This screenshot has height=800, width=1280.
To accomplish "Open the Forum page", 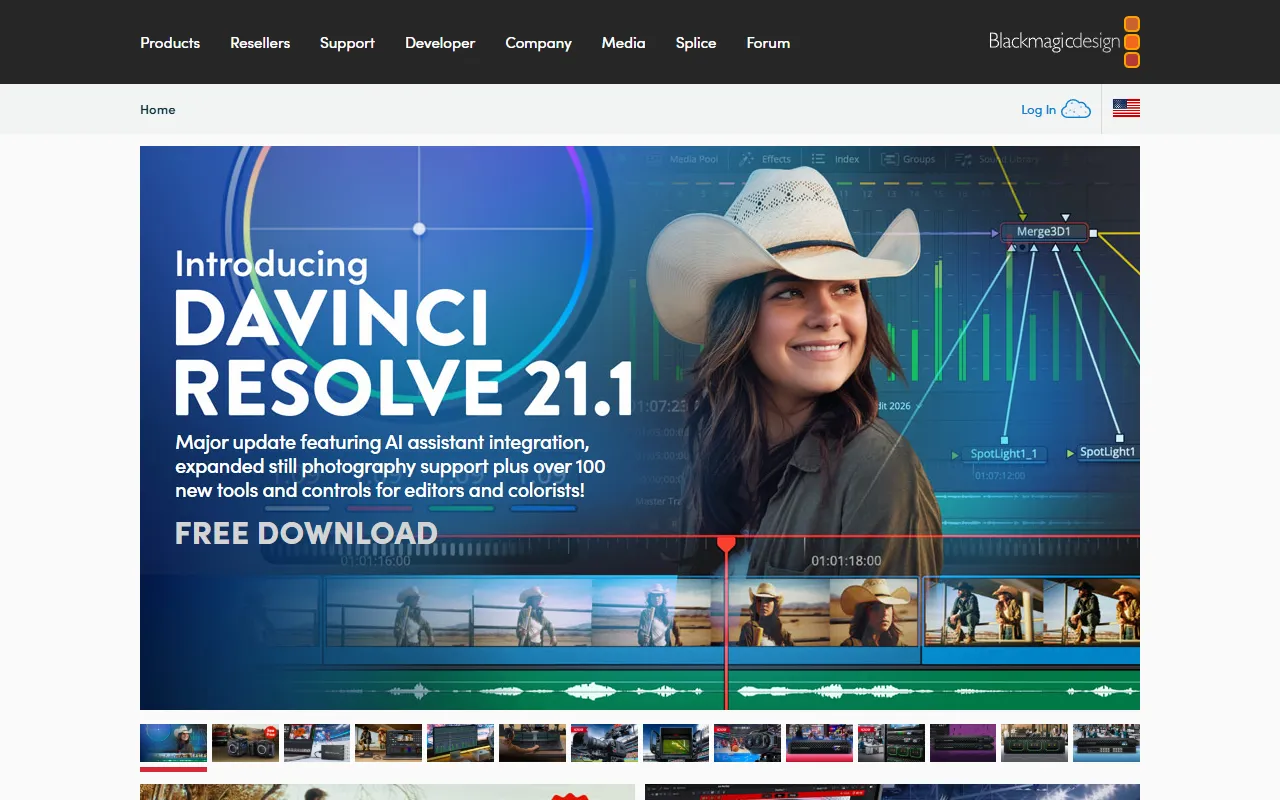I will [x=768, y=43].
